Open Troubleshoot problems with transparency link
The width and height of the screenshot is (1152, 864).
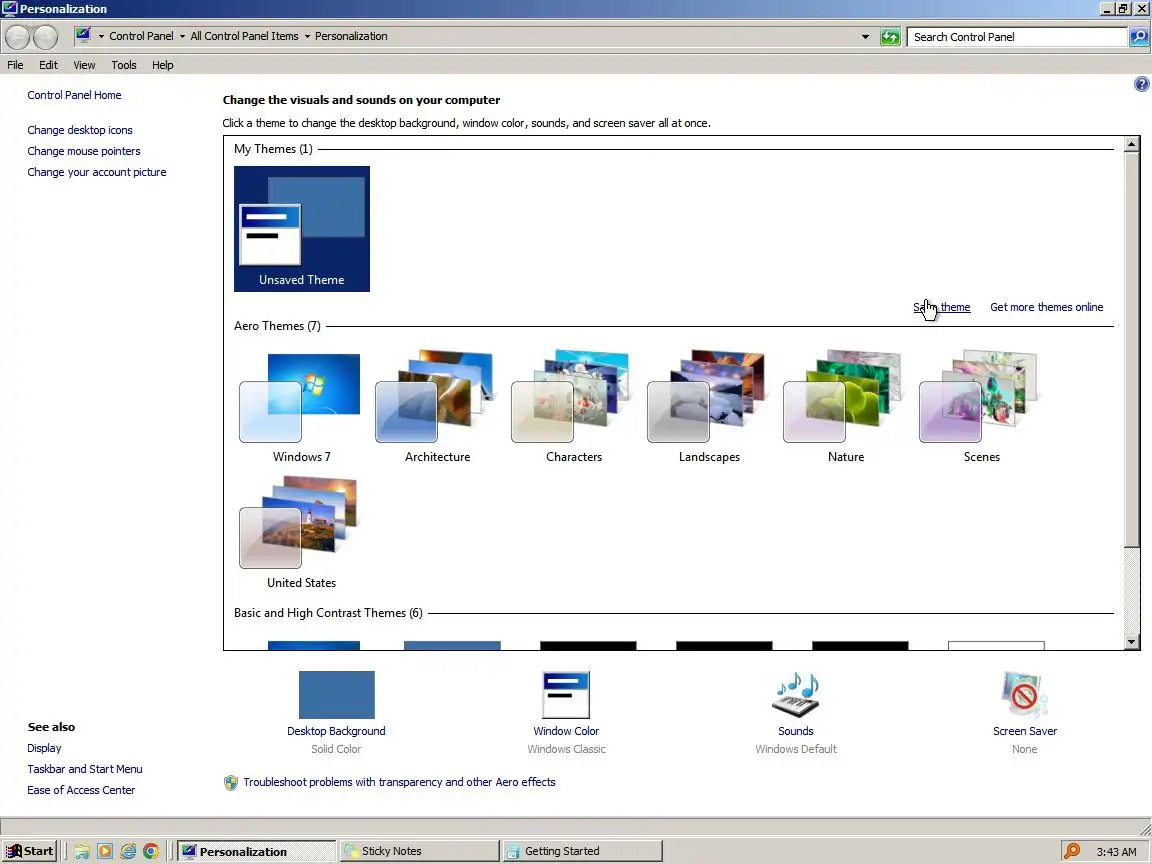pos(399,782)
